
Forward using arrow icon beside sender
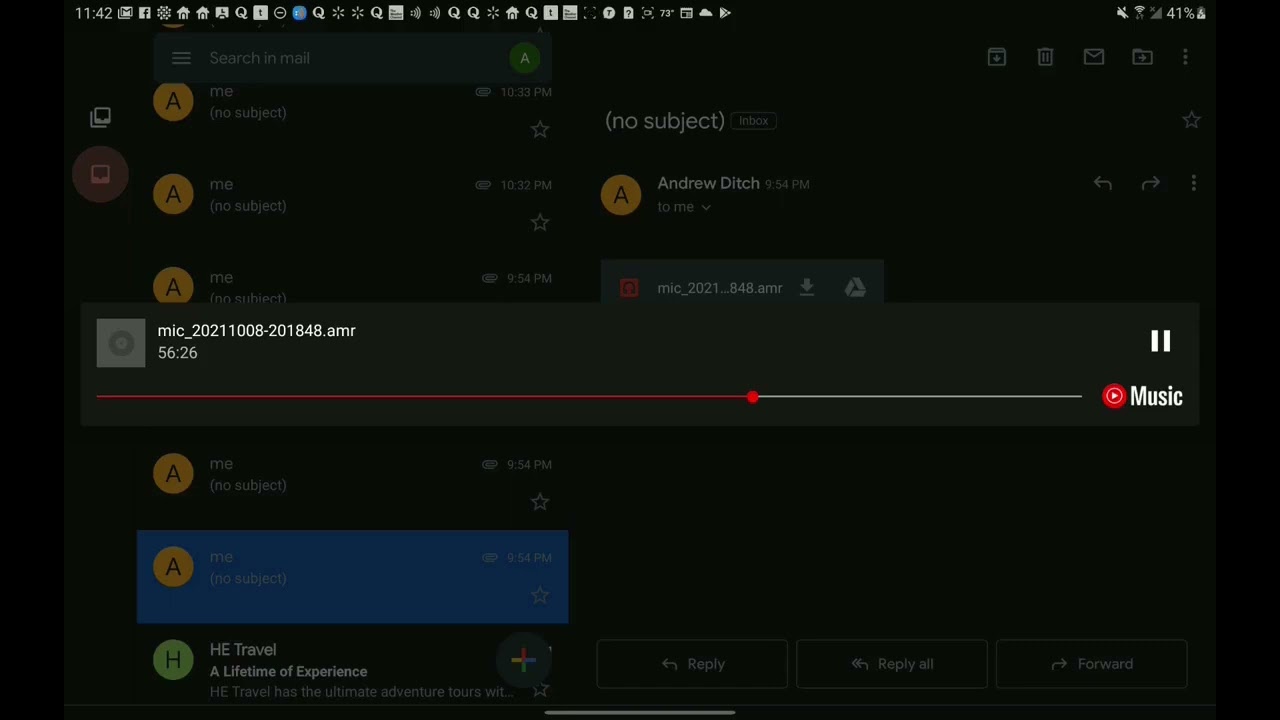[1151, 183]
